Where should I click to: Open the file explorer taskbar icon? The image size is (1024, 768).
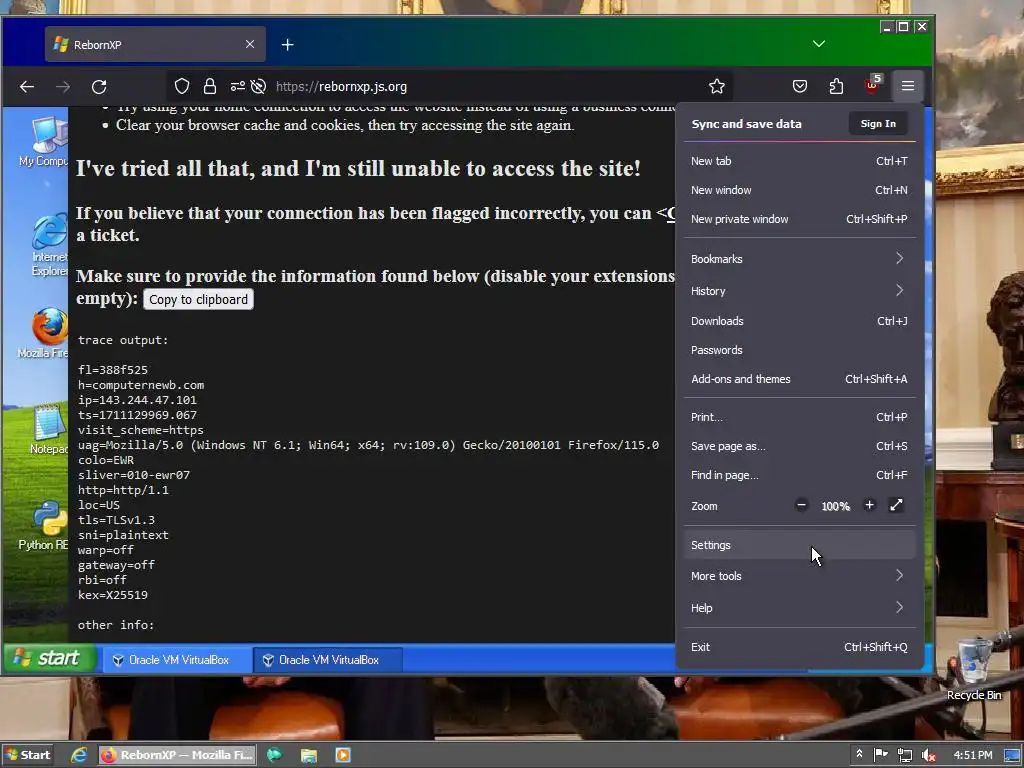308,755
